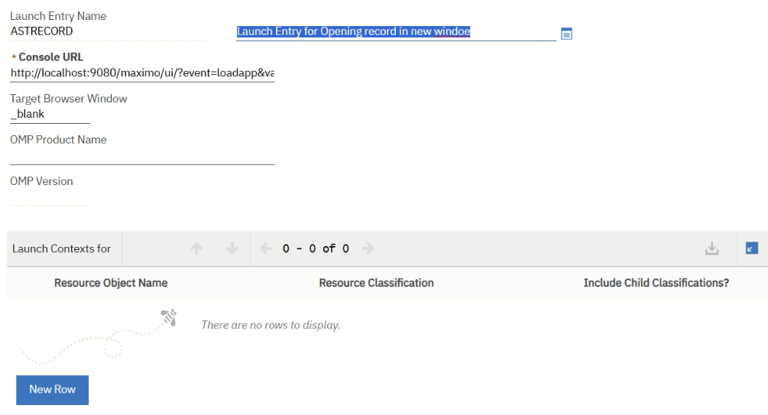The height and width of the screenshot is (415, 768).
Task: Click the Launch Entry Name label
Action: click(x=58, y=16)
